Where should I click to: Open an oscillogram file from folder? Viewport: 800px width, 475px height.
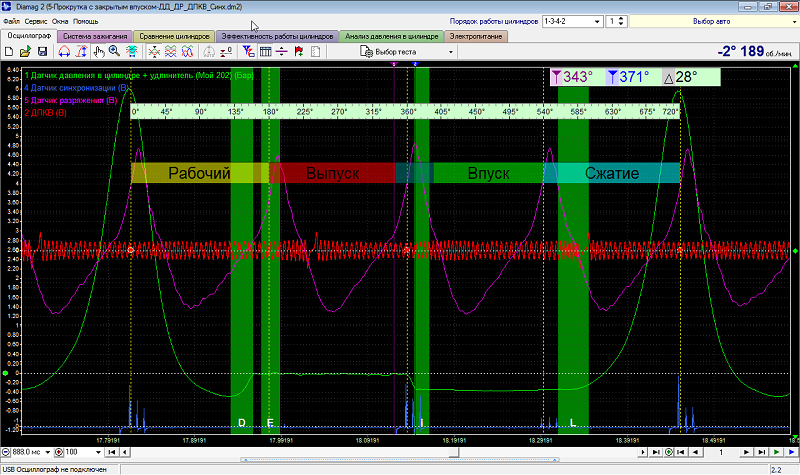tap(25, 52)
